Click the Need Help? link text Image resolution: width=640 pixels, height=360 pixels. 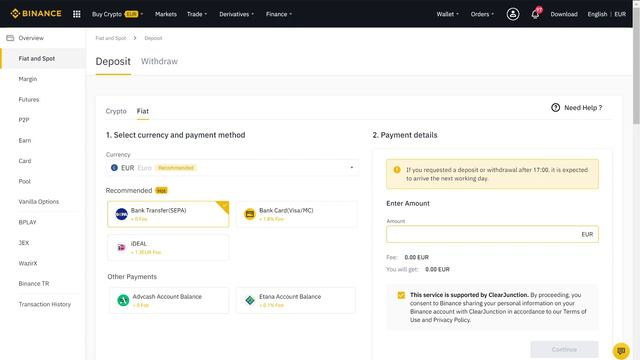click(583, 108)
